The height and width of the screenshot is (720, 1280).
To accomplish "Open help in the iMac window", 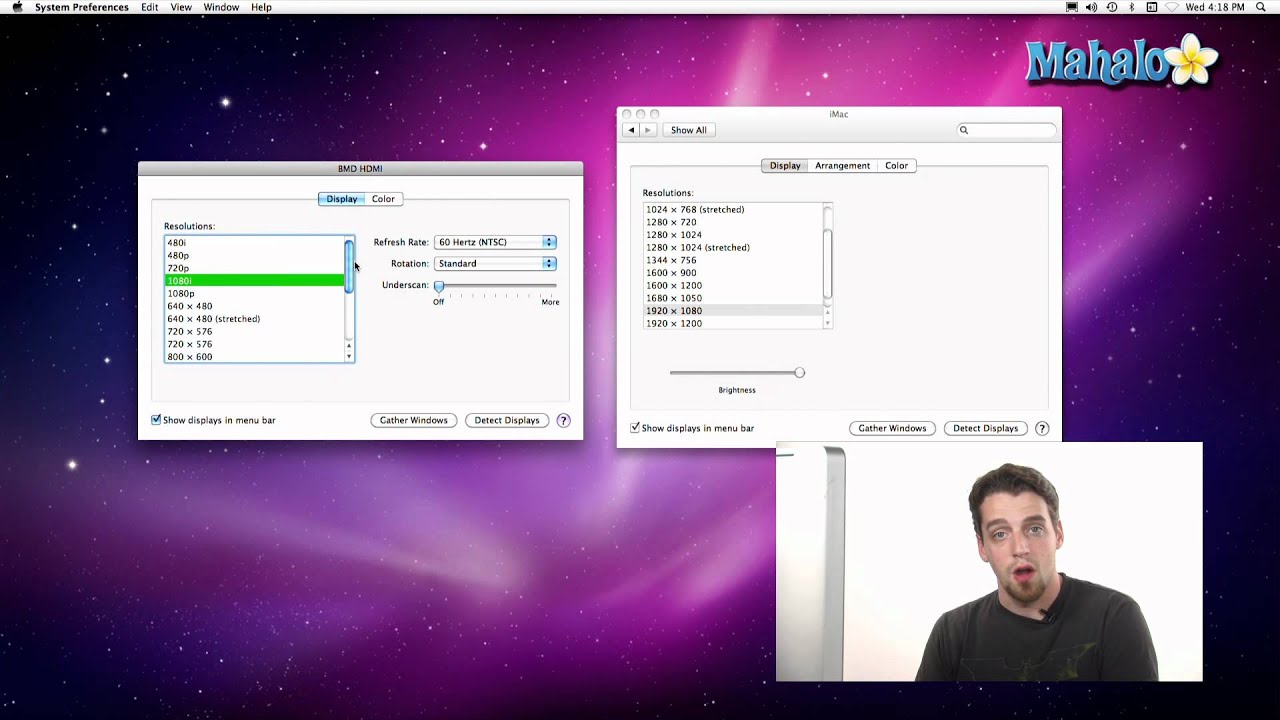I will click(1042, 429).
